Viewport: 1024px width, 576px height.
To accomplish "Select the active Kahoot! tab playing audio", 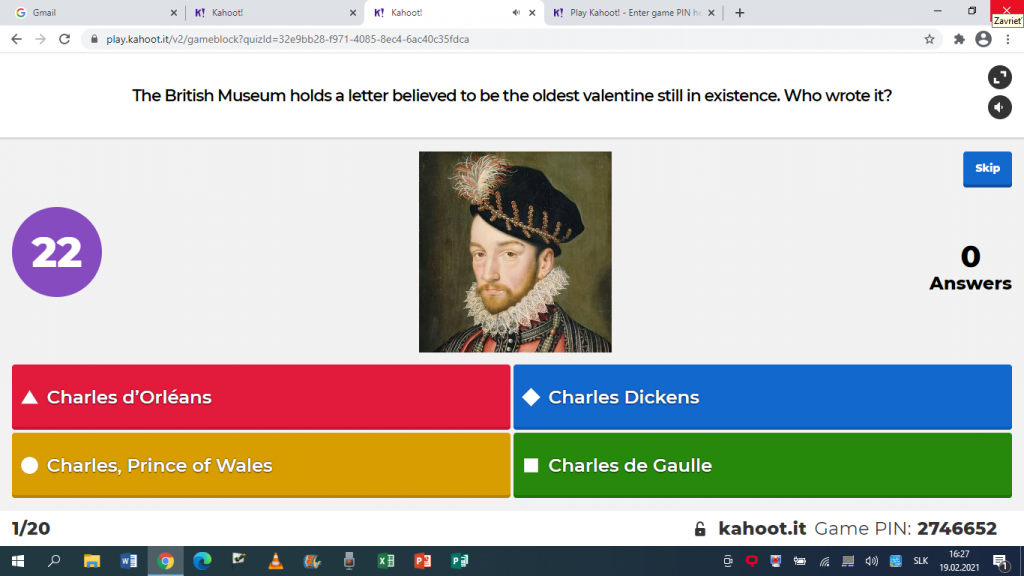I will click(x=451, y=12).
